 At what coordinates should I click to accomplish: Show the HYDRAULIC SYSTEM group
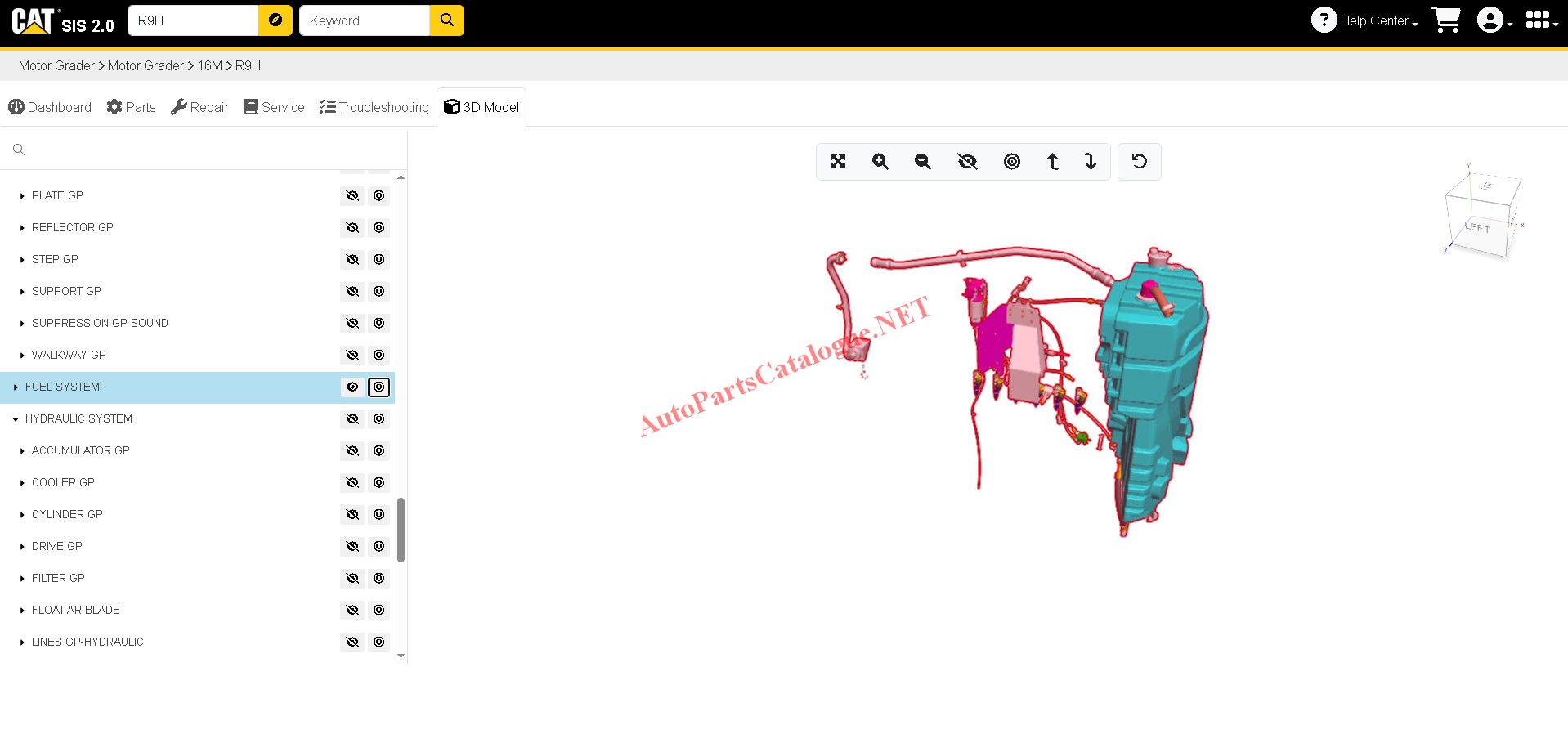[x=352, y=419]
